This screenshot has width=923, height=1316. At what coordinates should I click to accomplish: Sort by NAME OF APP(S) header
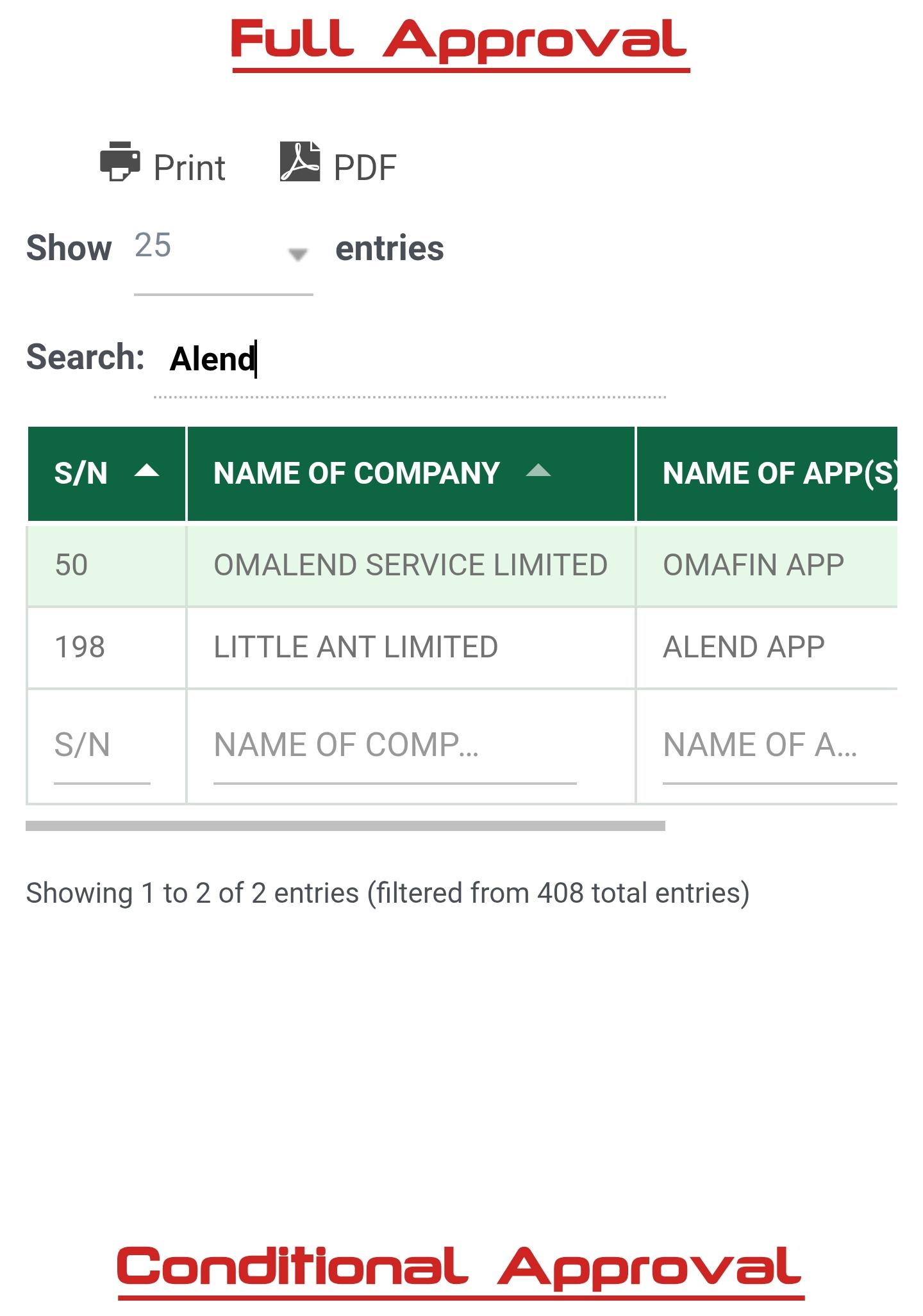click(x=779, y=473)
